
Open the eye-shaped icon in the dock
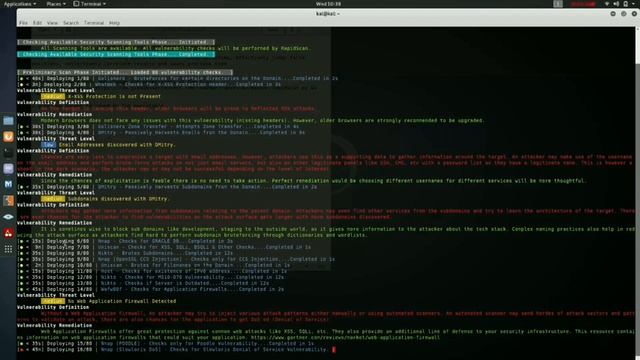click(x=8, y=217)
